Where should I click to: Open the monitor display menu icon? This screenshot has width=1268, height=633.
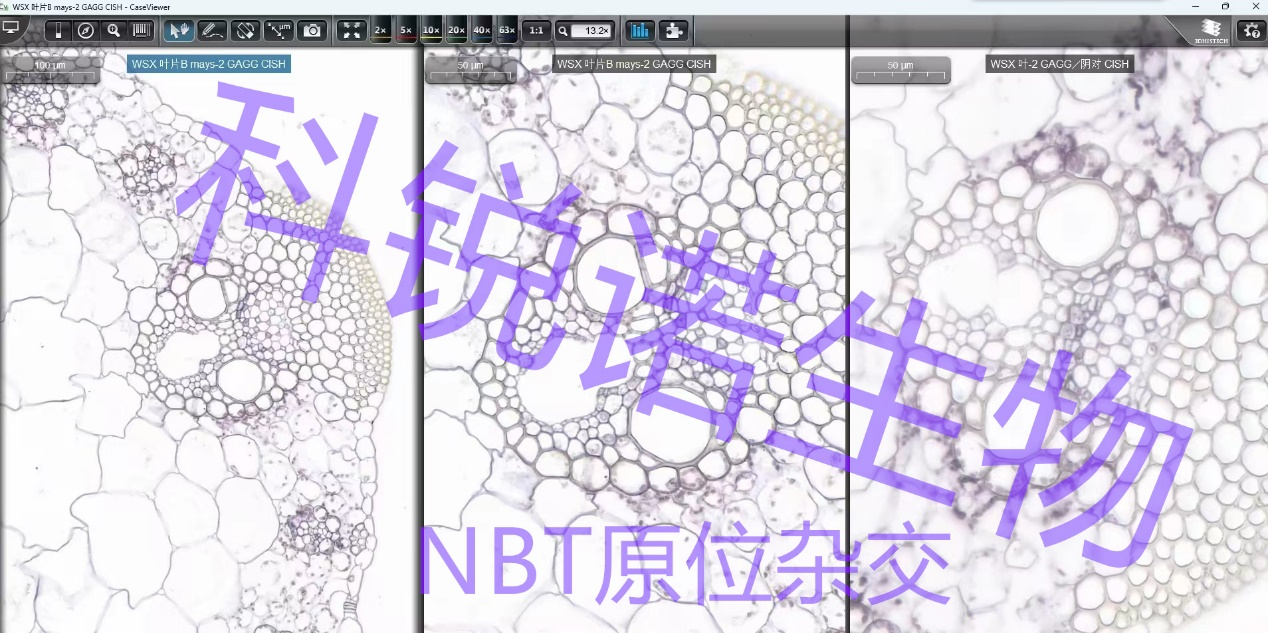pyautogui.click(x=12, y=28)
